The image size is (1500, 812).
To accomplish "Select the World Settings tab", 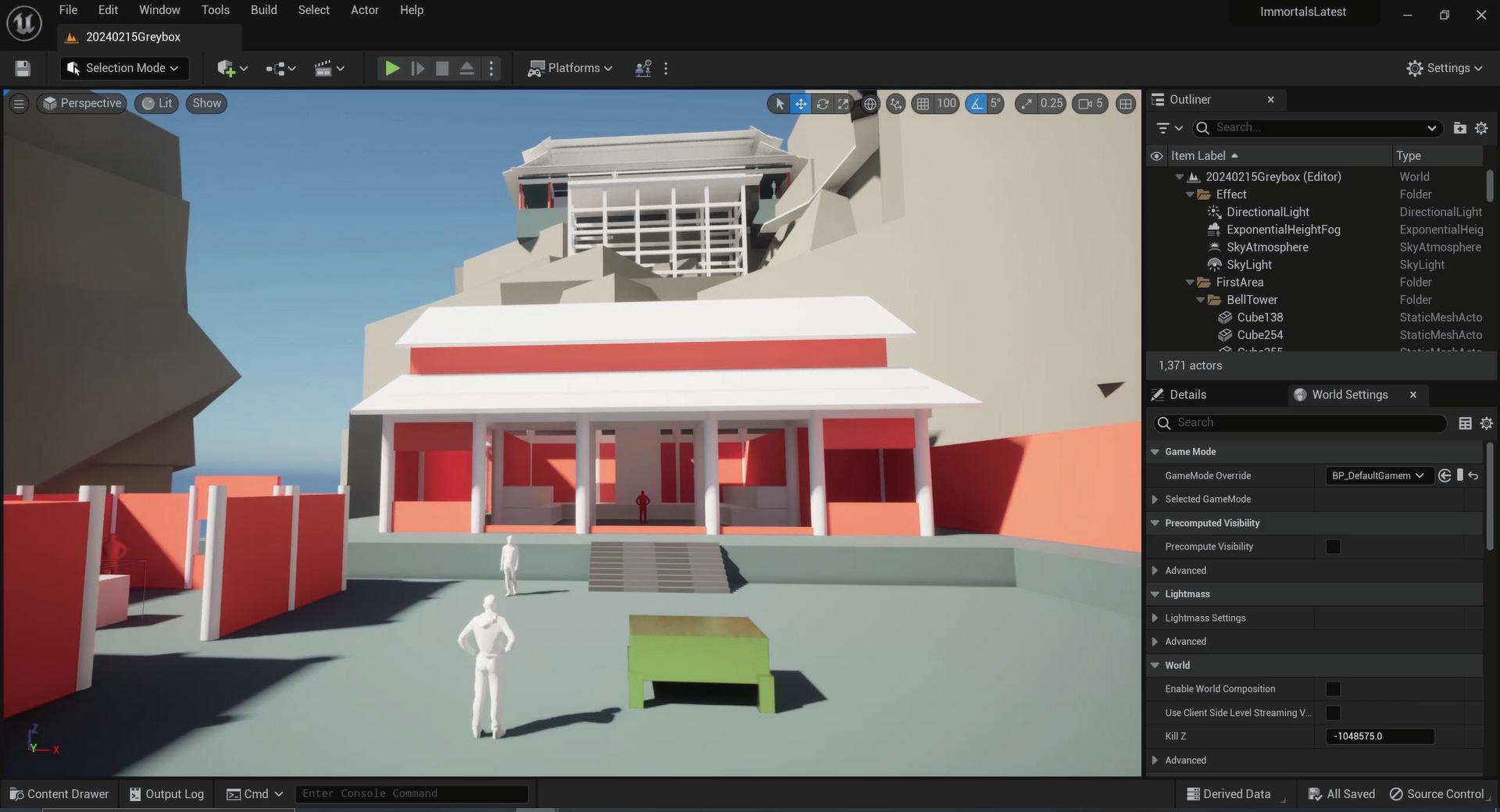I will click(1349, 395).
